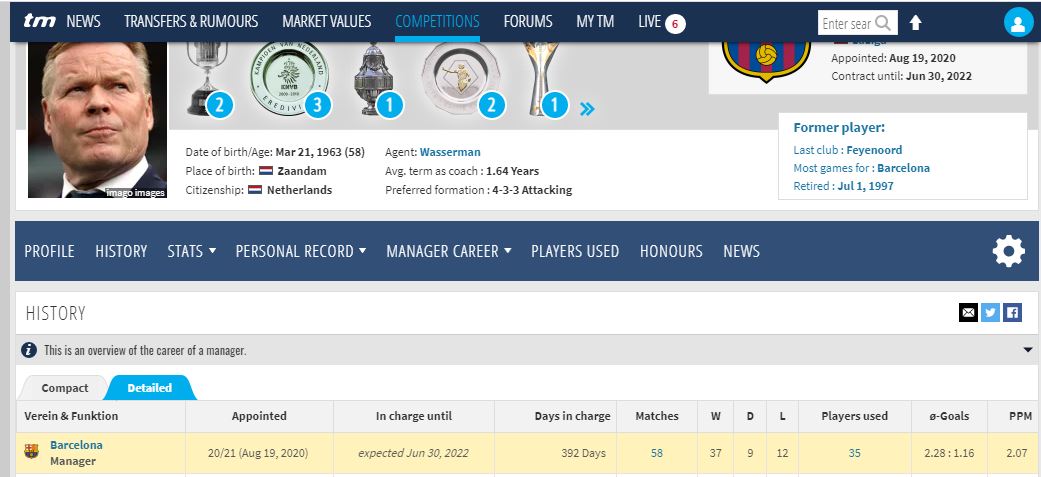Image resolution: width=1041 pixels, height=477 pixels.
Task: Click the Eredivisie champion plate trophy
Action: tap(289, 76)
